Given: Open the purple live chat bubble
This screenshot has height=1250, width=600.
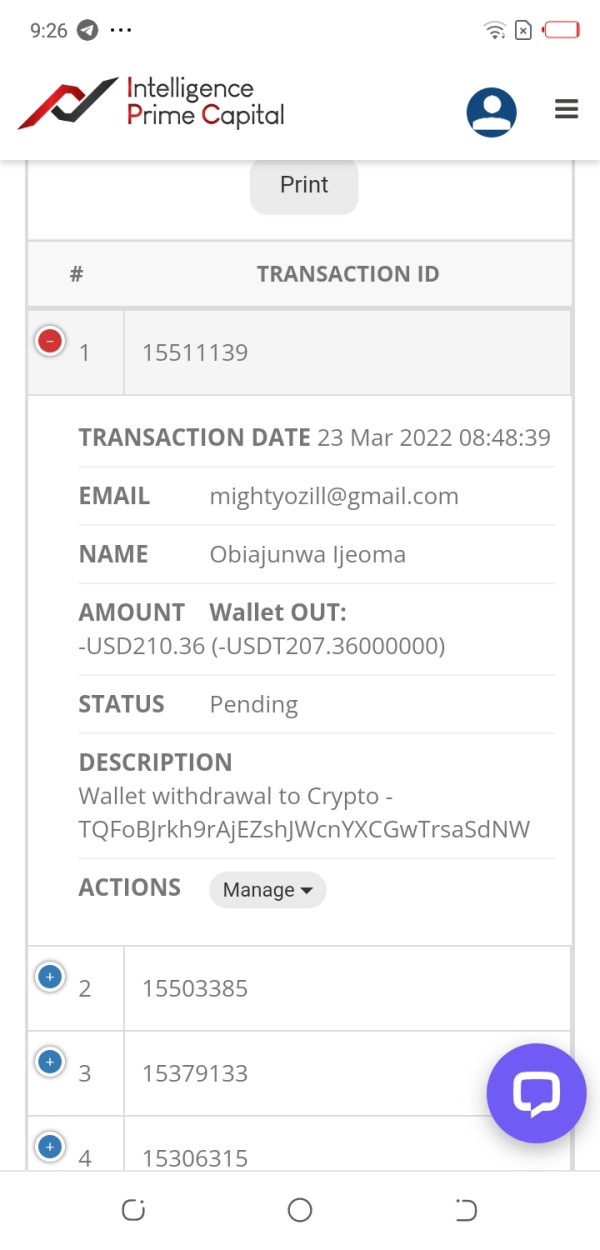Looking at the screenshot, I should [536, 1093].
